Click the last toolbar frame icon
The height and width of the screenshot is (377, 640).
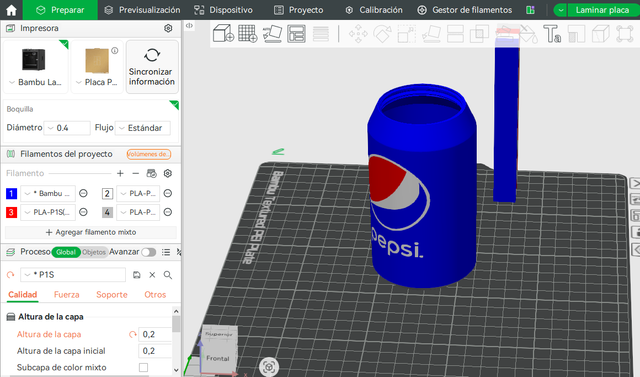click(x=624, y=33)
